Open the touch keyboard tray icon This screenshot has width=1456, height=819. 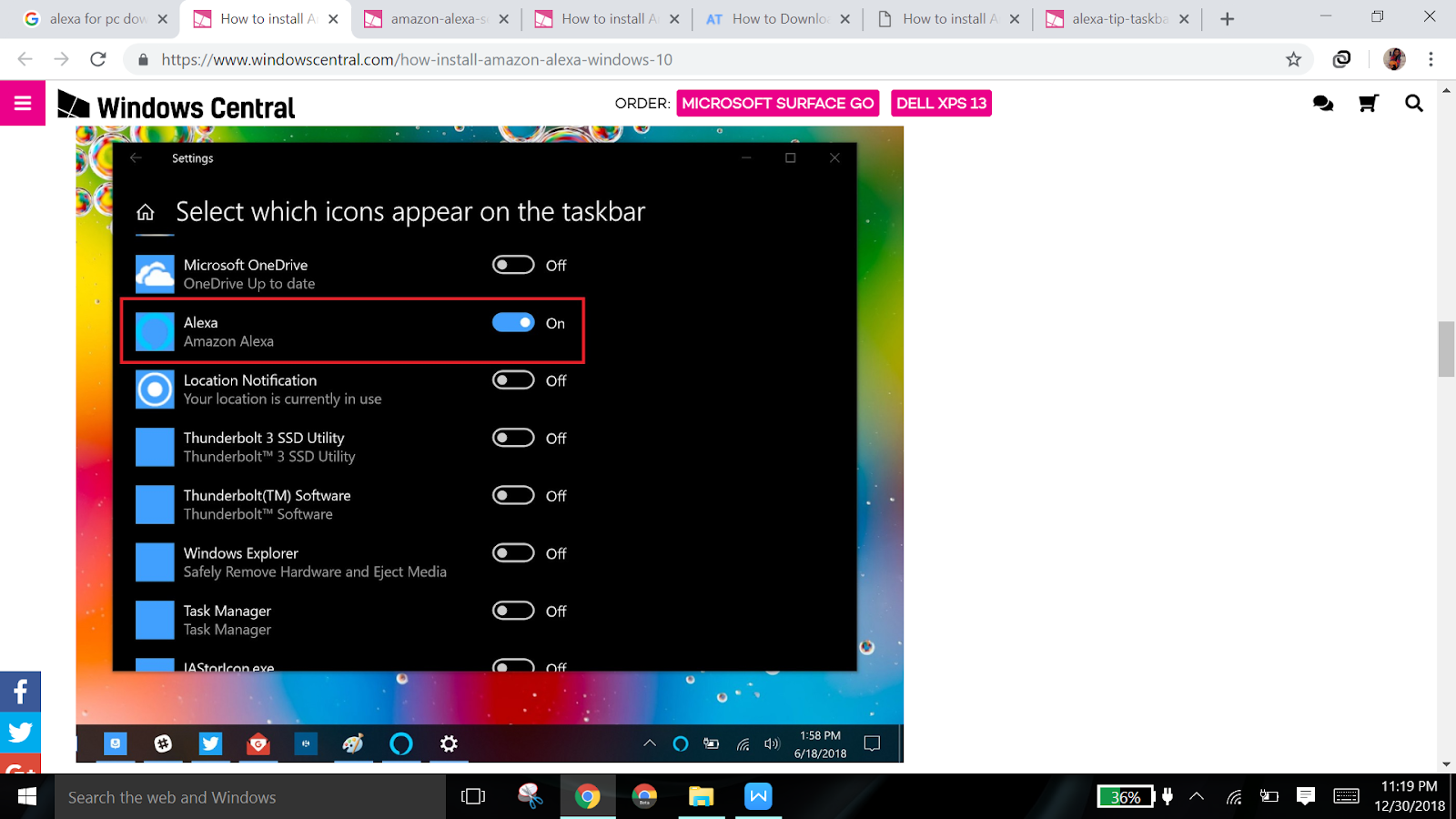(x=1347, y=797)
